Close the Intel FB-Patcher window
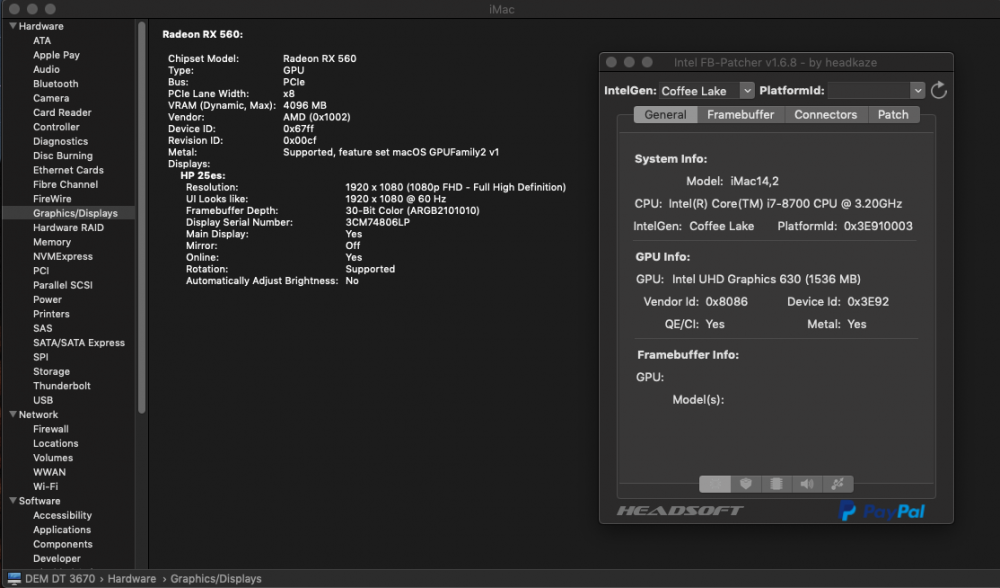This screenshot has height=588, width=1000. 611,62
